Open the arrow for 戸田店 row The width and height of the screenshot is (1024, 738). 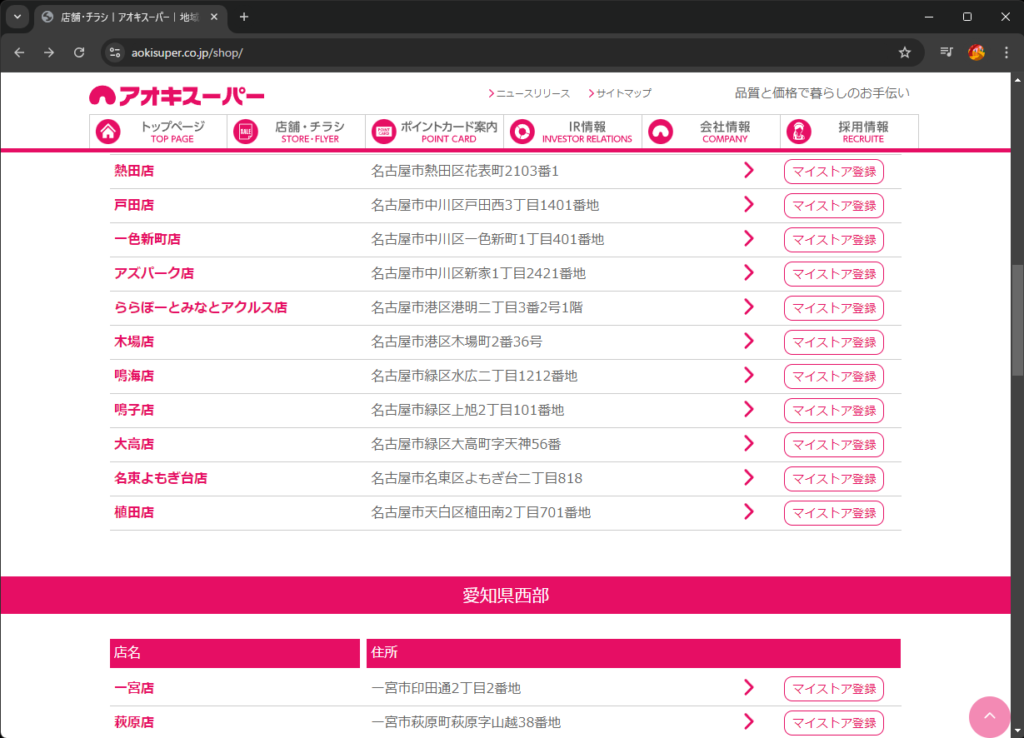click(x=749, y=204)
